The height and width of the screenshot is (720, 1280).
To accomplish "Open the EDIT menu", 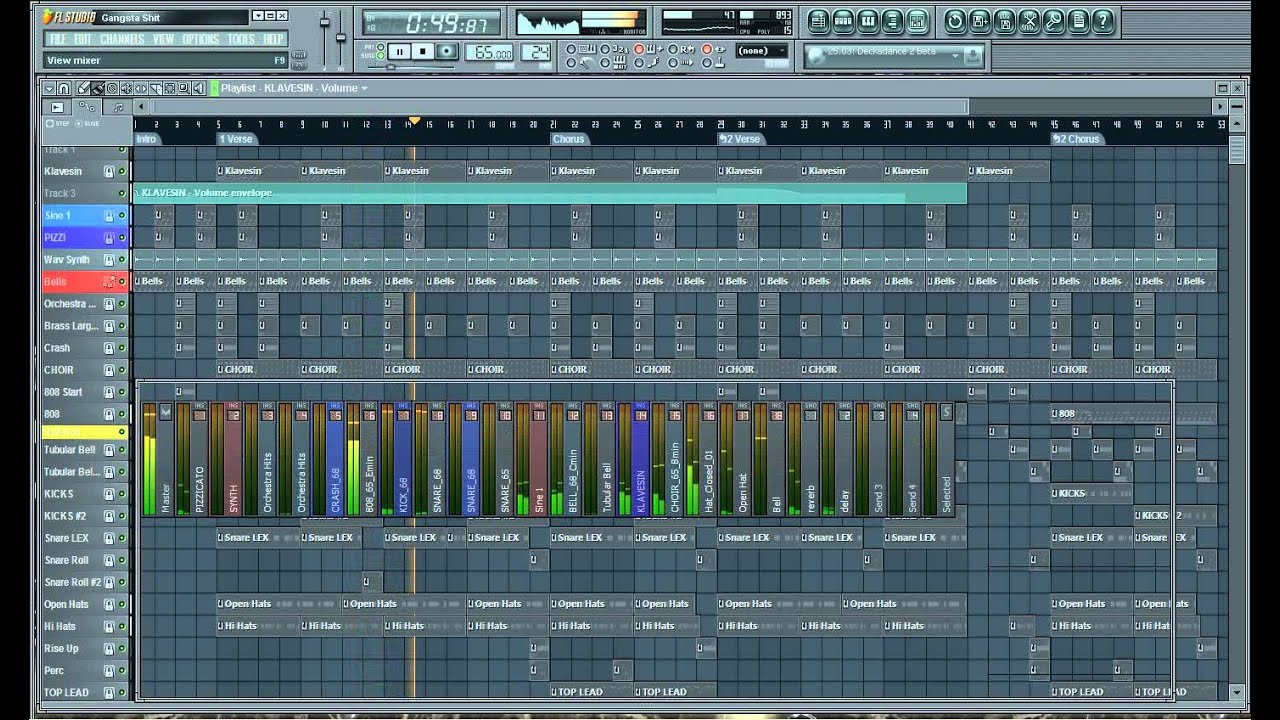I will click(83, 39).
